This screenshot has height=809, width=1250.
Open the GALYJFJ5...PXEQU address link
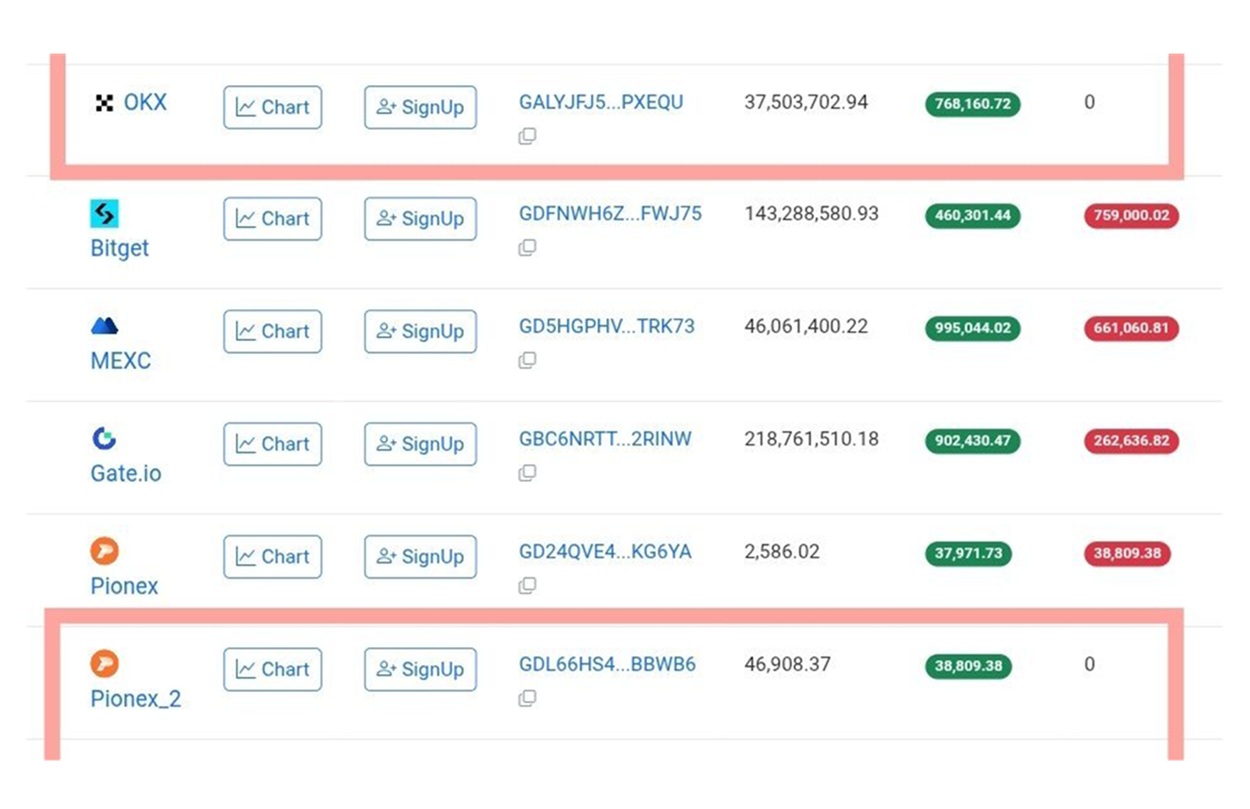pos(600,102)
